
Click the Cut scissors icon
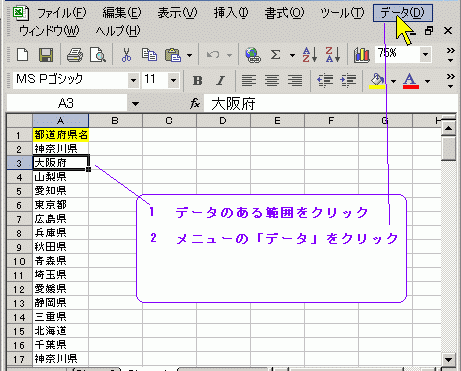pyautogui.click(x=126, y=54)
